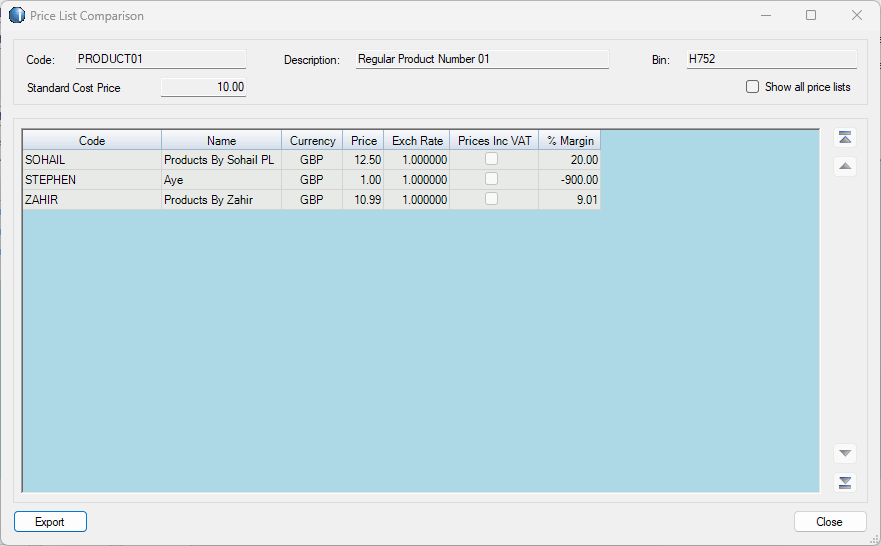Toggle Prices Inc VAT for ZAHIR row
The width and height of the screenshot is (881, 546).
492,199
